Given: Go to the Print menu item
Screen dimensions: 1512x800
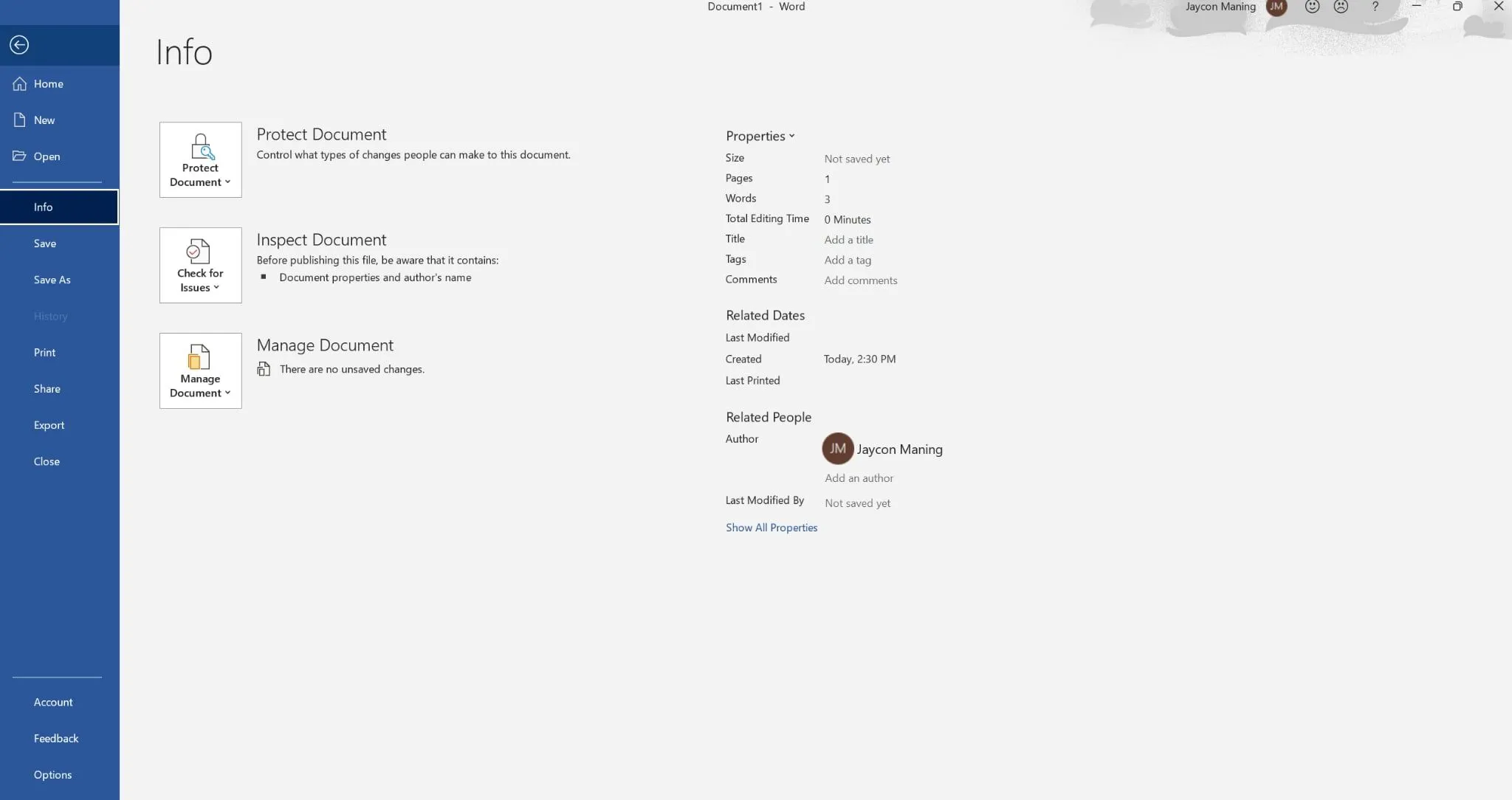Looking at the screenshot, I should pyautogui.click(x=44, y=353).
